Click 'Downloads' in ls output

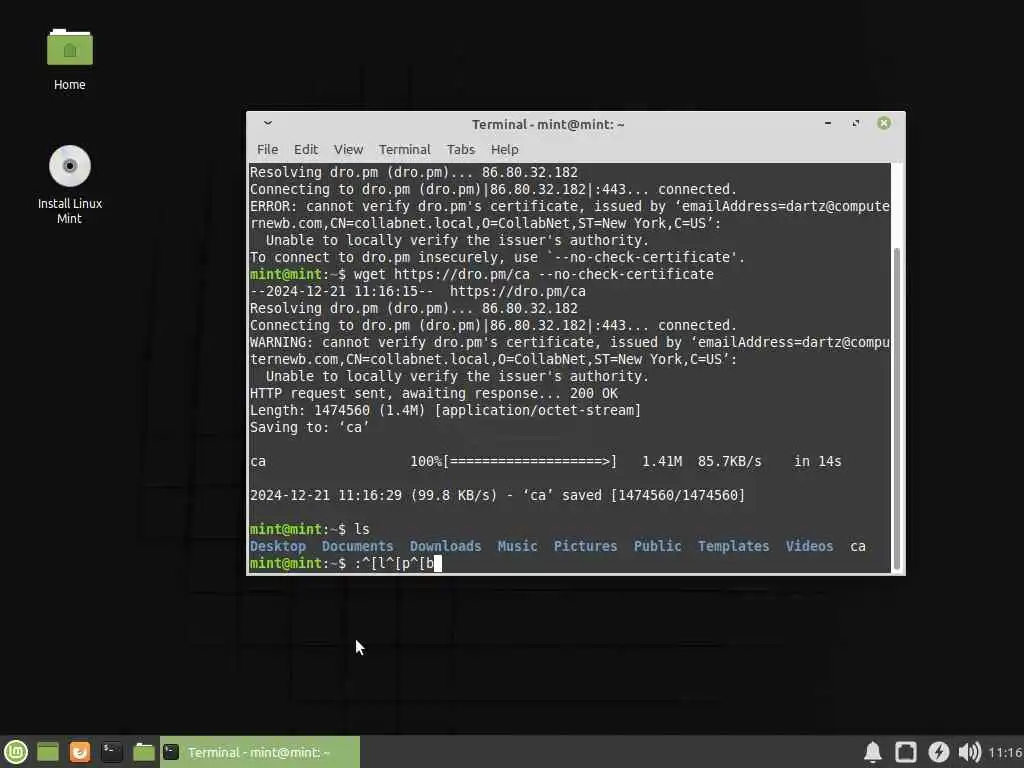pyautogui.click(x=445, y=546)
